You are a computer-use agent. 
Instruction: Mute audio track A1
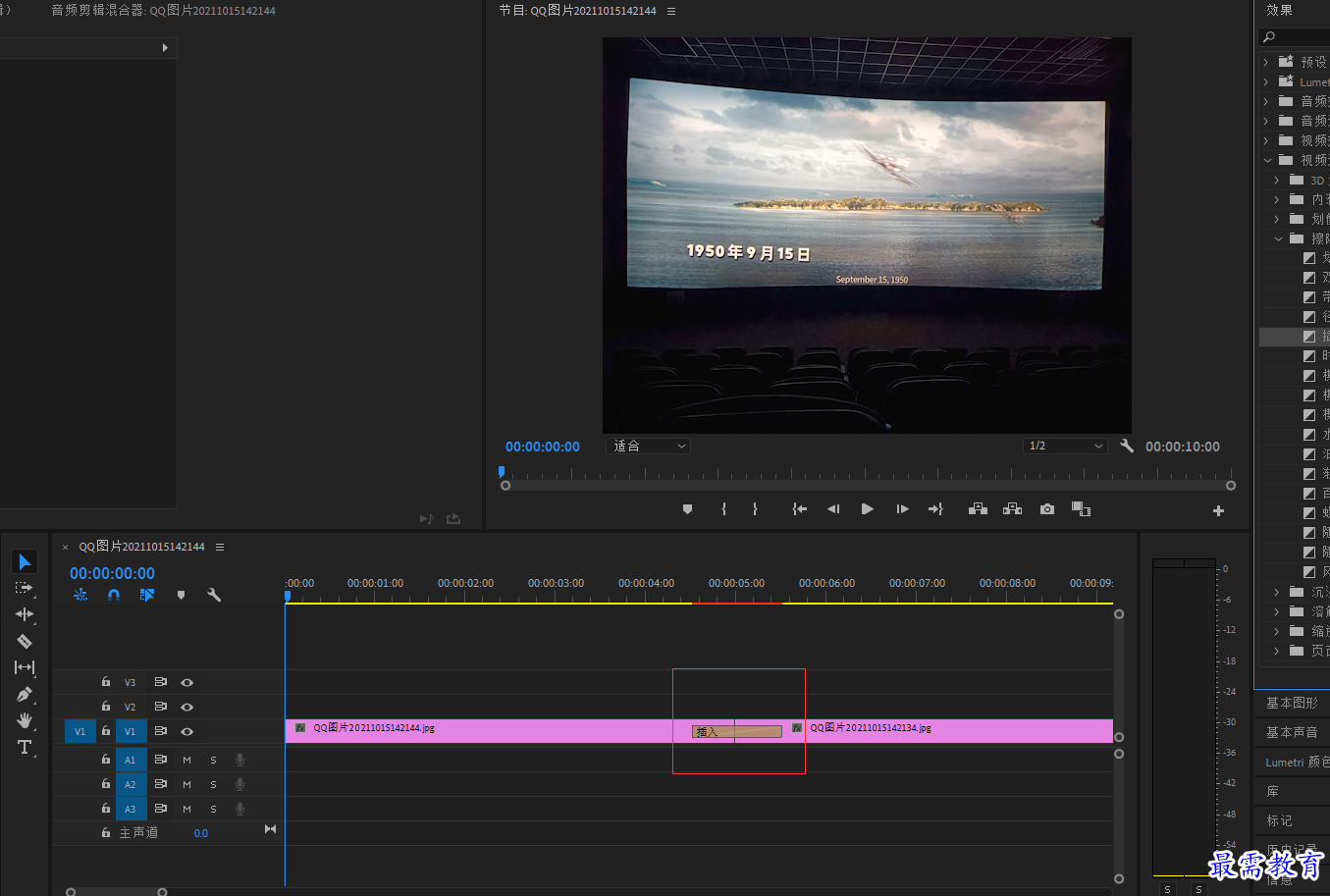point(186,760)
